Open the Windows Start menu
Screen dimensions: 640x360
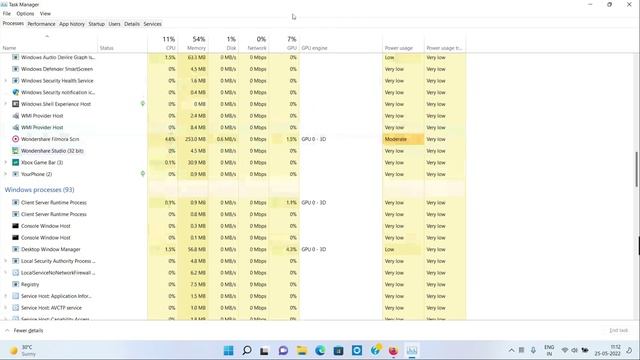coord(229,350)
